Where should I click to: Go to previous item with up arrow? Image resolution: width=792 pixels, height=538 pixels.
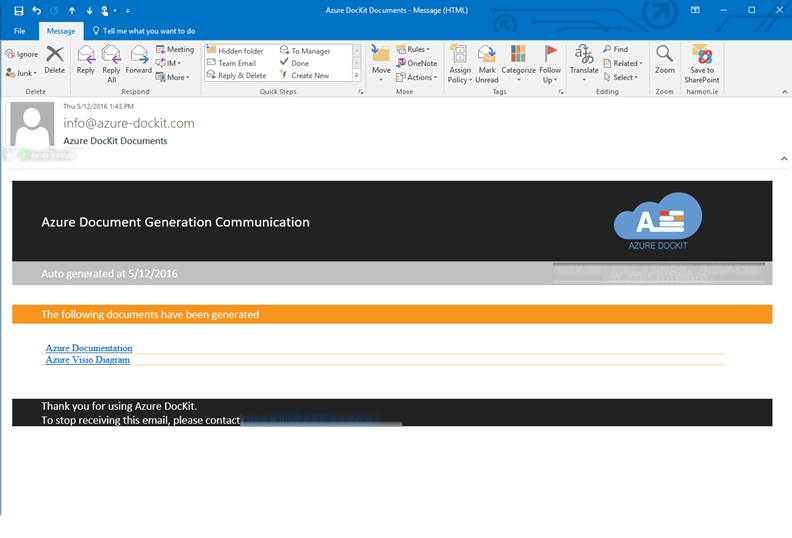click(72, 10)
